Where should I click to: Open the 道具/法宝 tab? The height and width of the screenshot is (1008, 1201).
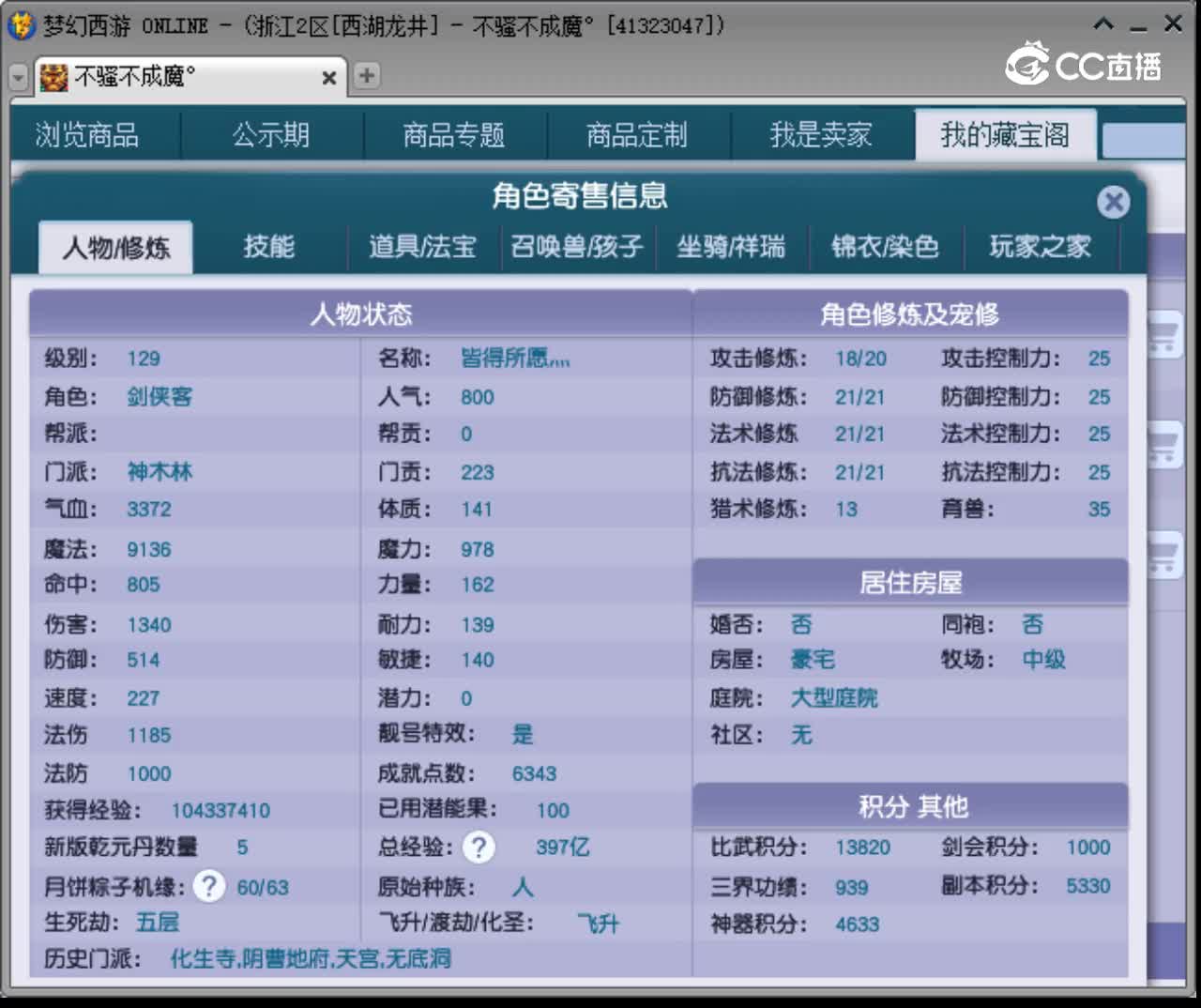point(423,247)
